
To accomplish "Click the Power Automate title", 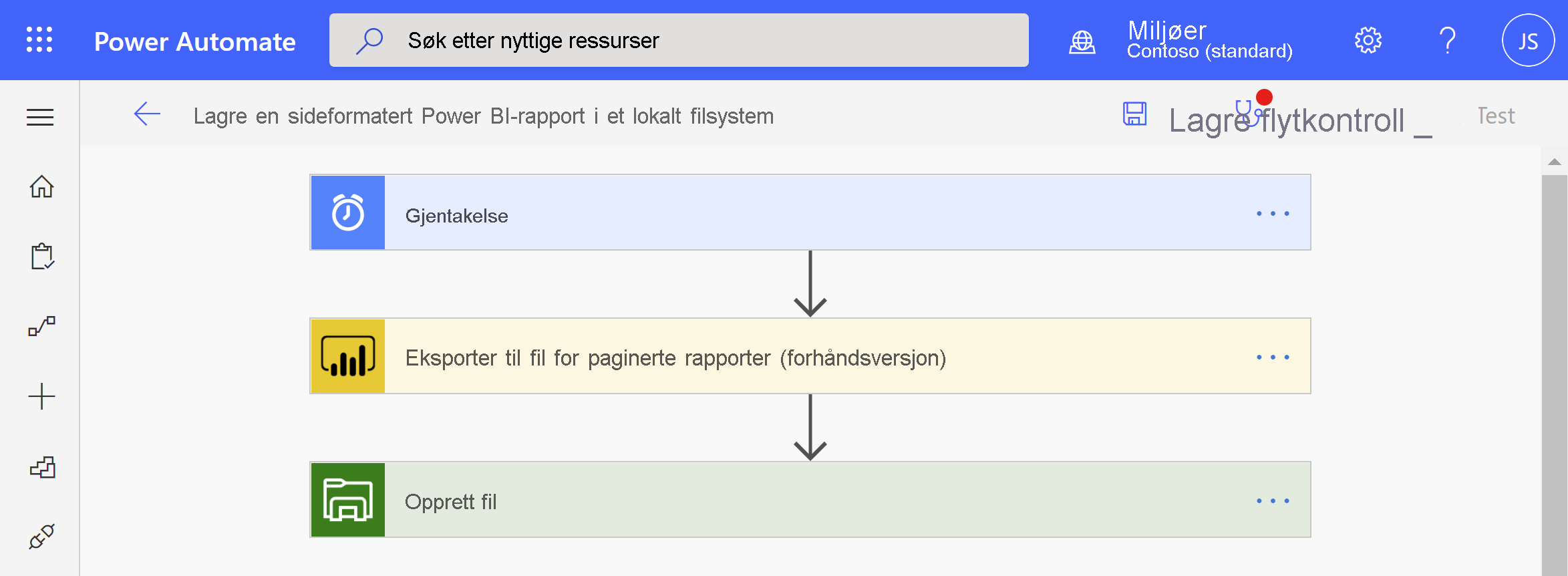I will [194, 41].
